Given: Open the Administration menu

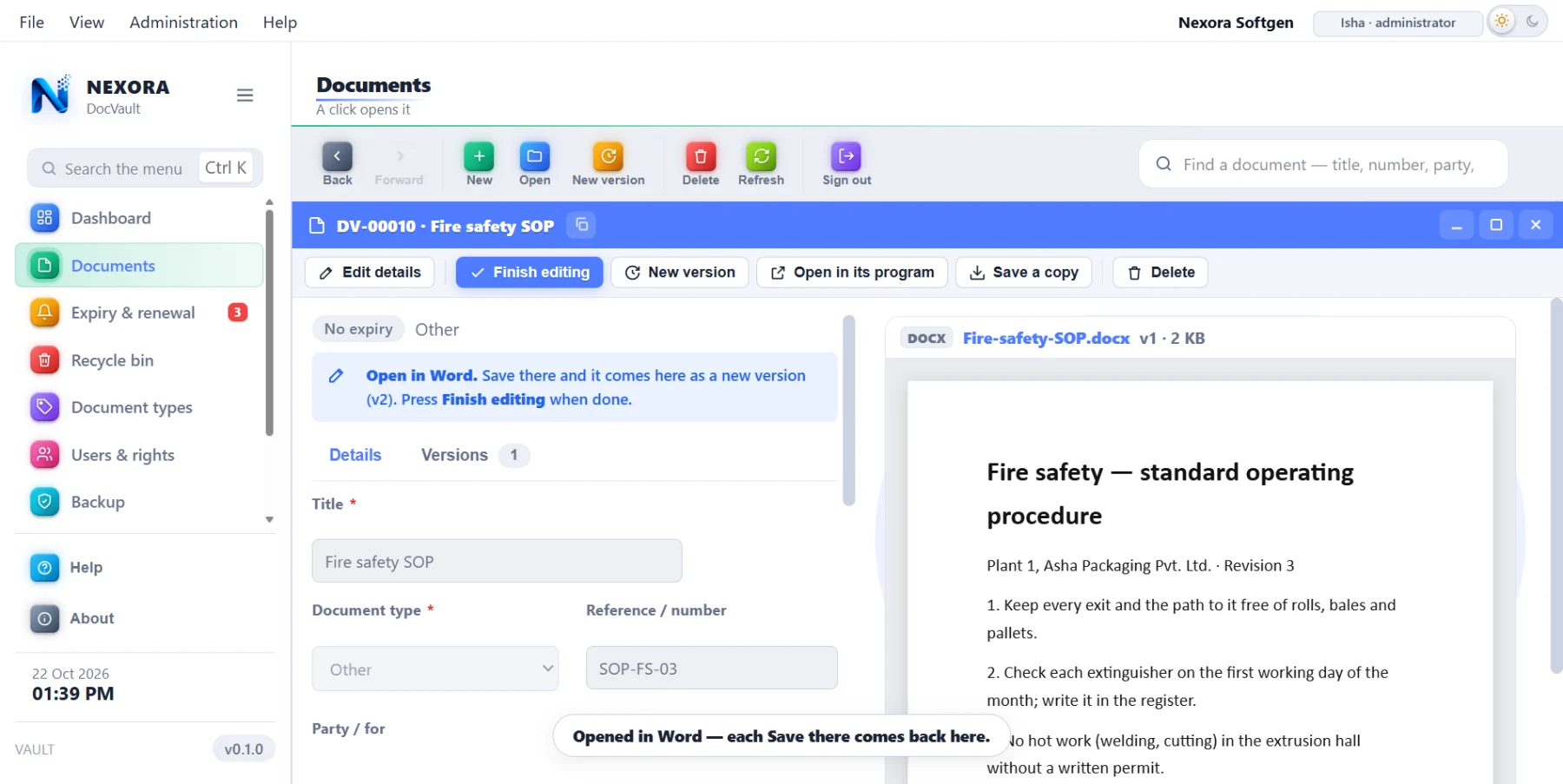Looking at the screenshot, I should 183,23.
